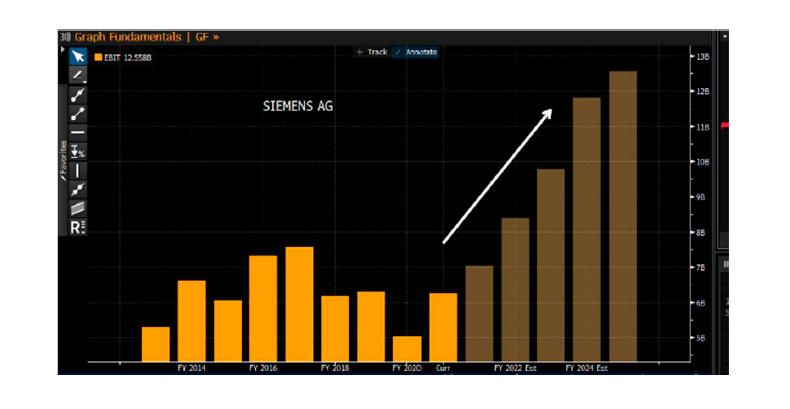
Task: Select the pencil freehand draw tool
Action: coord(78,75)
